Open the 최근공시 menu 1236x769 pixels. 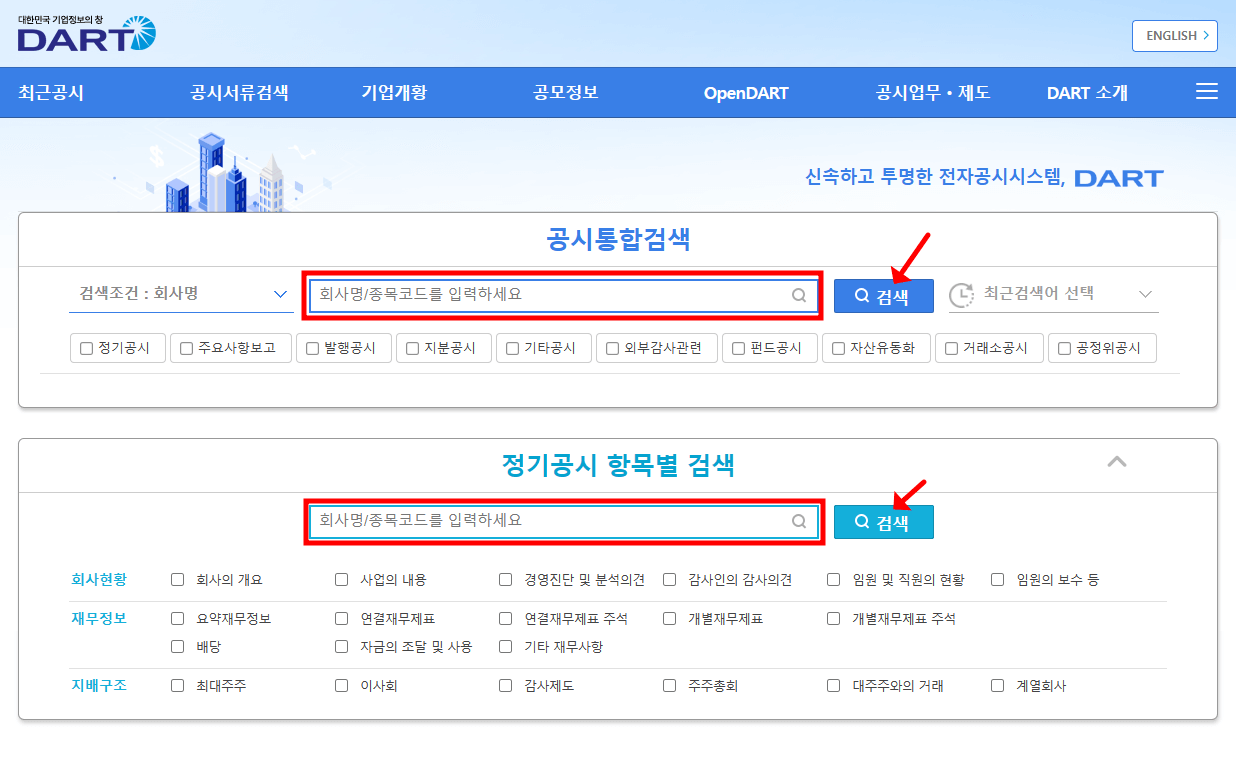coord(51,93)
